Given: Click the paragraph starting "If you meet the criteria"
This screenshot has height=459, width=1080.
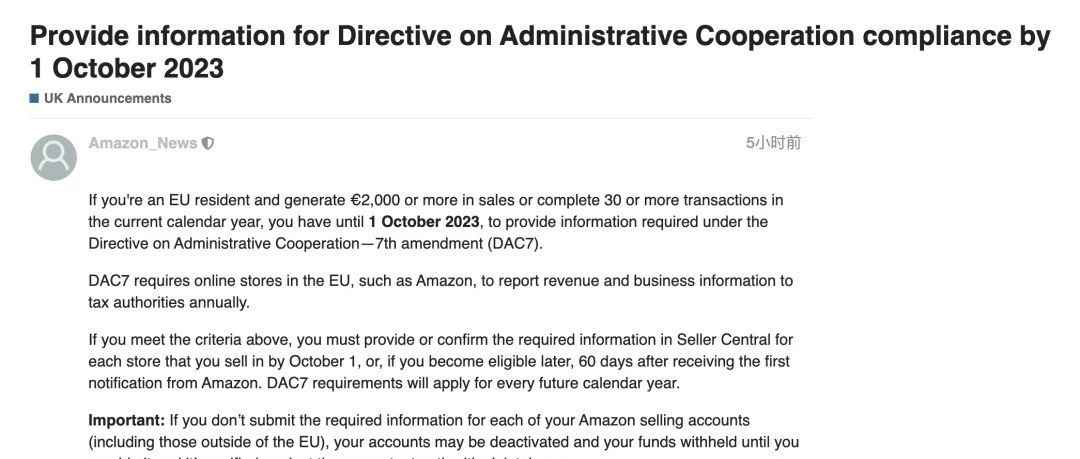Looking at the screenshot, I should point(441,362).
